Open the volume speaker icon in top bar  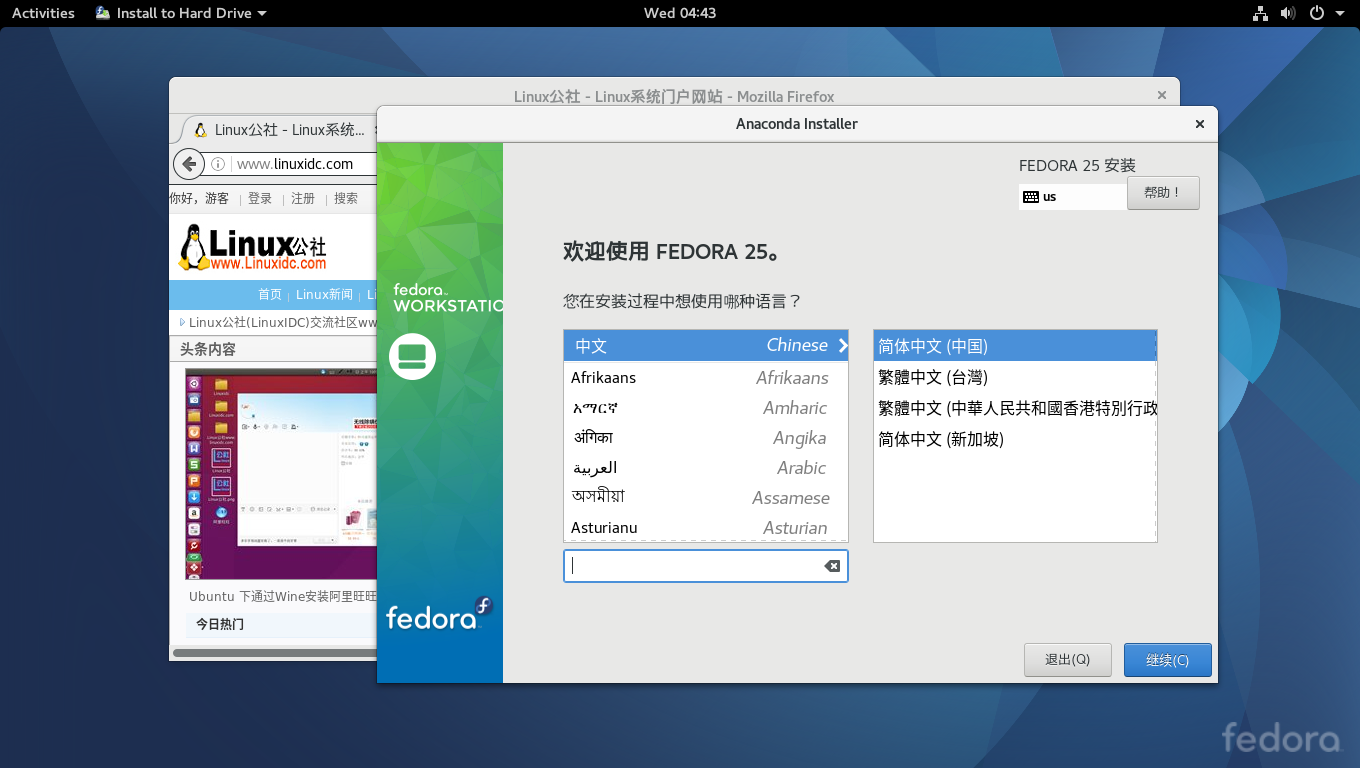click(1288, 13)
